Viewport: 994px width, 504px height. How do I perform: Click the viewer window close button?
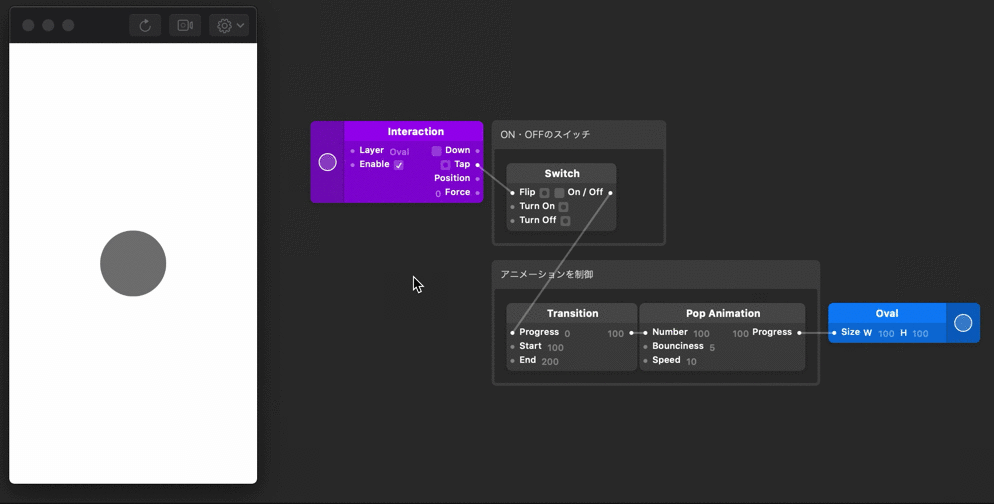(x=28, y=25)
